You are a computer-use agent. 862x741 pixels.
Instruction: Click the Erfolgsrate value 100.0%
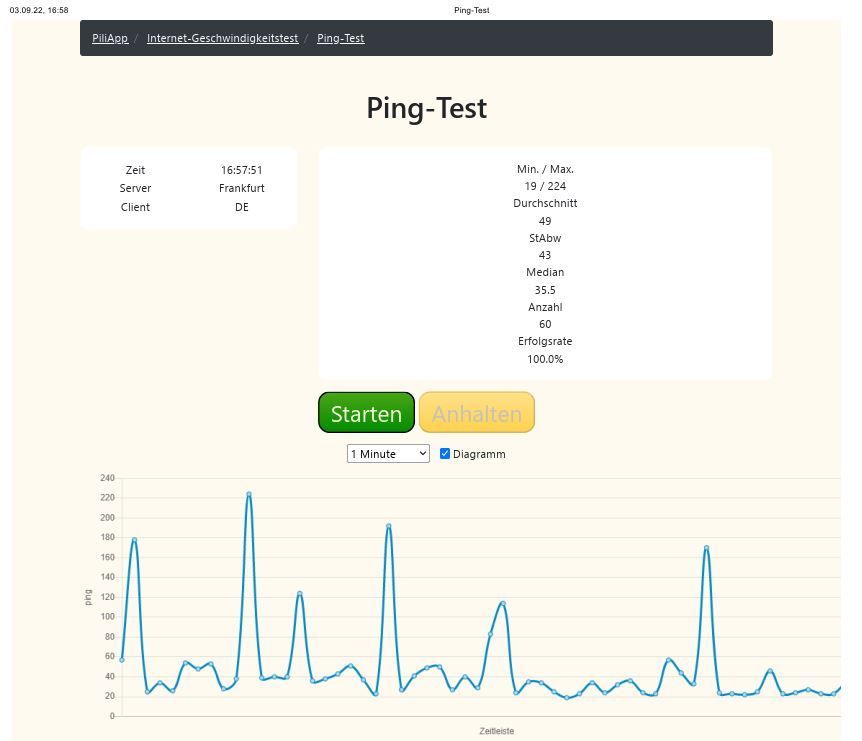545,359
